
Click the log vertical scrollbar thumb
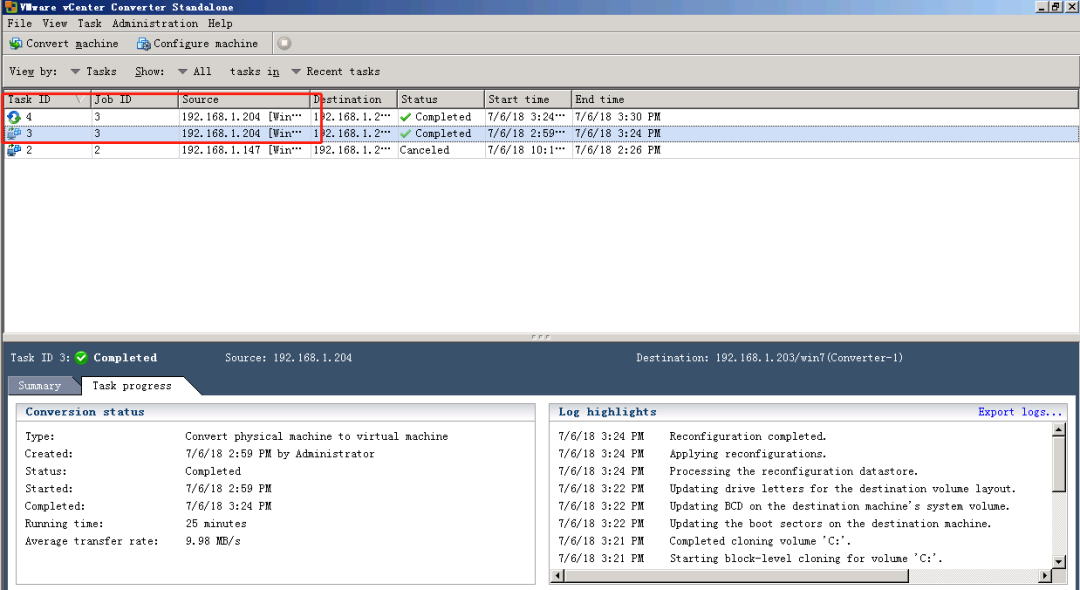1059,464
